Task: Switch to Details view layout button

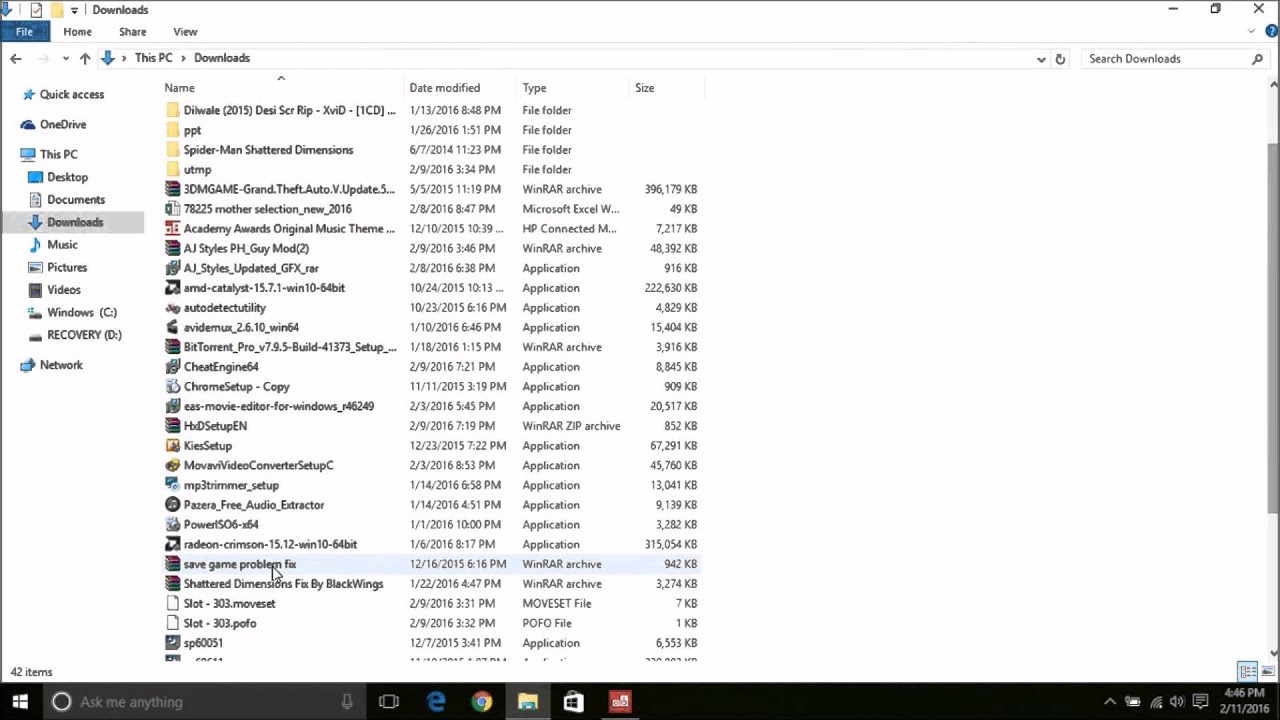Action: (1248, 672)
